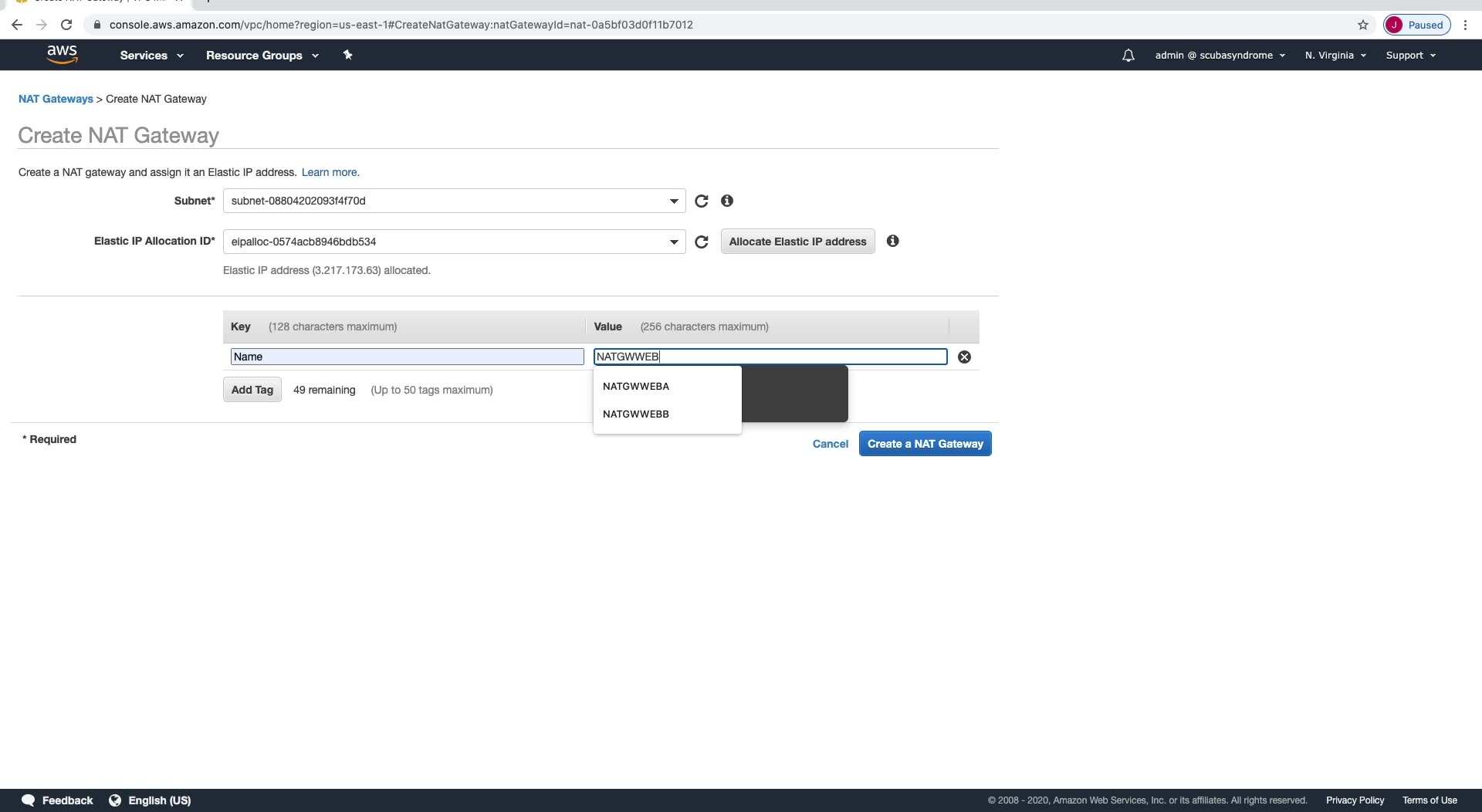Click the tag Key input field
The width and height of the screenshot is (1482, 812).
pos(408,357)
